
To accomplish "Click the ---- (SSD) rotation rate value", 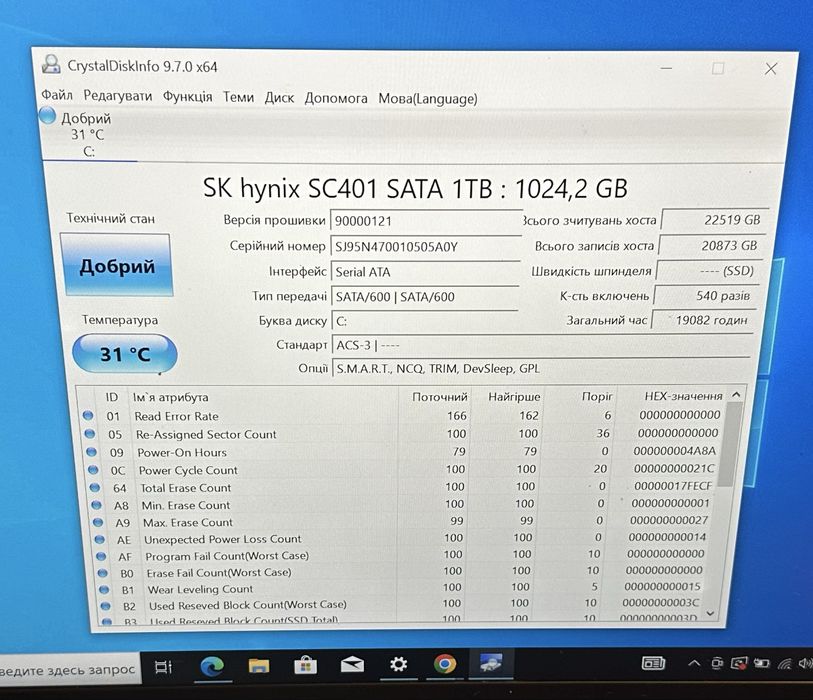I will click(x=709, y=271).
